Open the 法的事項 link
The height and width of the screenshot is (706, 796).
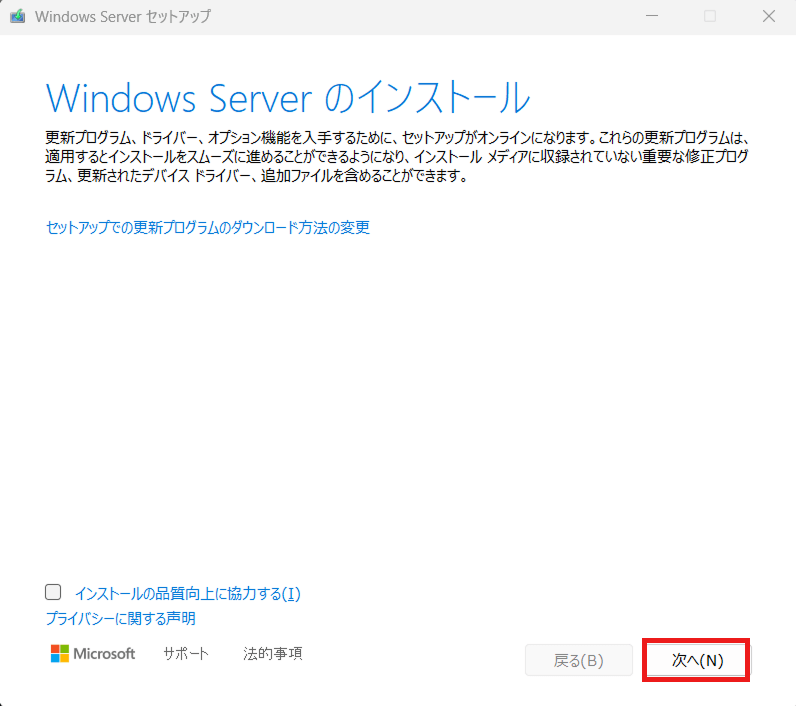273,653
